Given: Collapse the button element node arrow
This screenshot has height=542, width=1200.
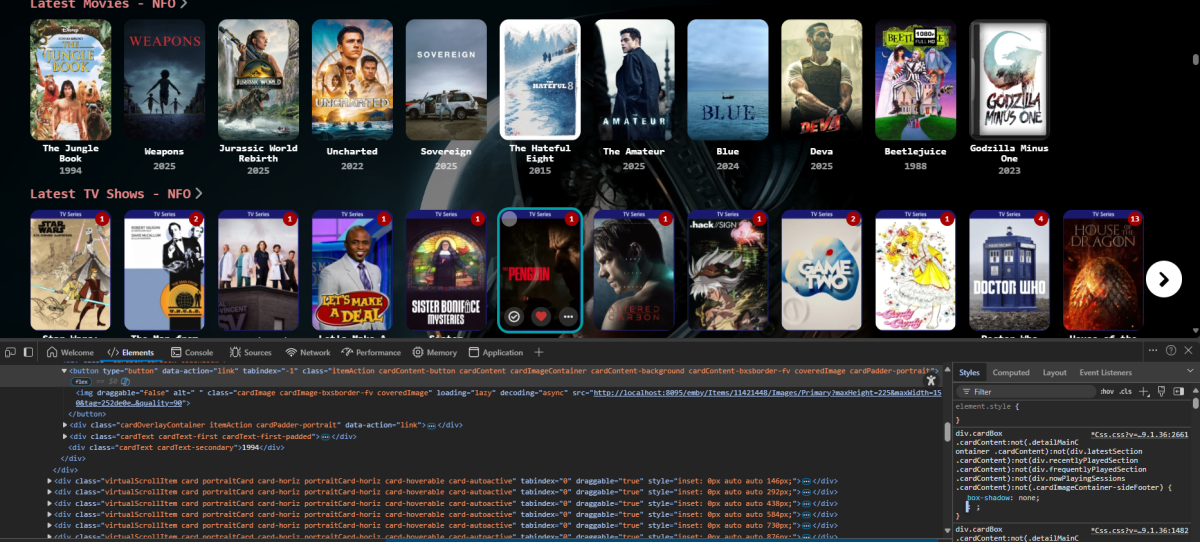Looking at the screenshot, I should click(x=66, y=371).
